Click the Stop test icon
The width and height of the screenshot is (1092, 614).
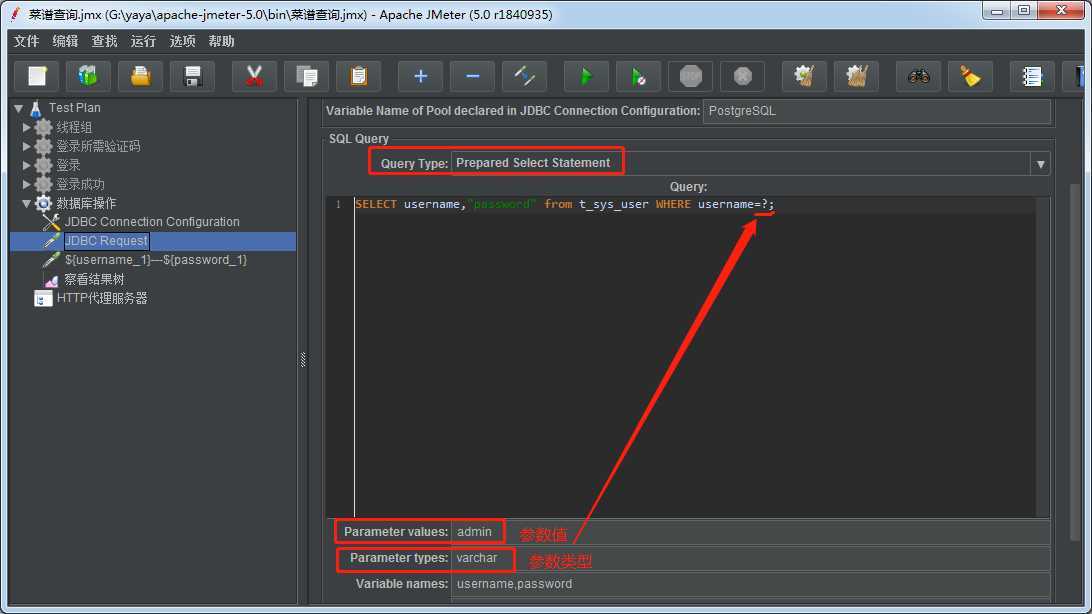tap(690, 76)
